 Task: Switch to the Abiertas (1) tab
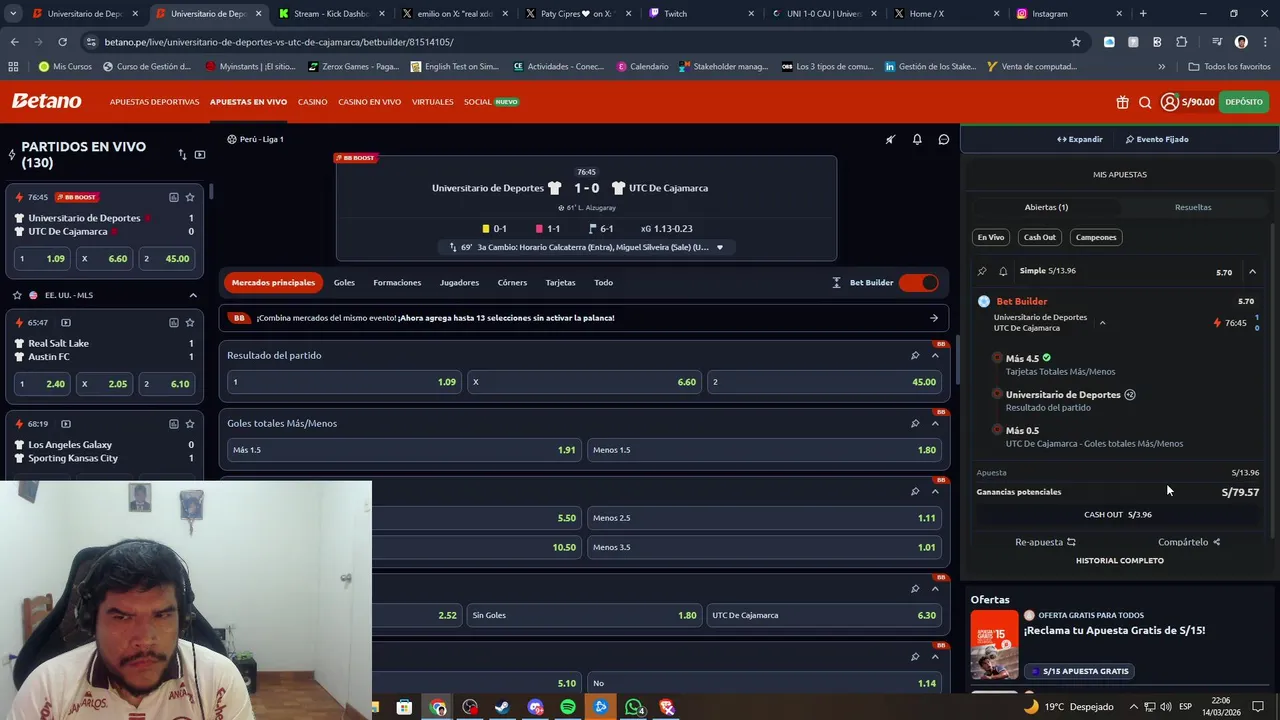pyautogui.click(x=1046, y=207)
